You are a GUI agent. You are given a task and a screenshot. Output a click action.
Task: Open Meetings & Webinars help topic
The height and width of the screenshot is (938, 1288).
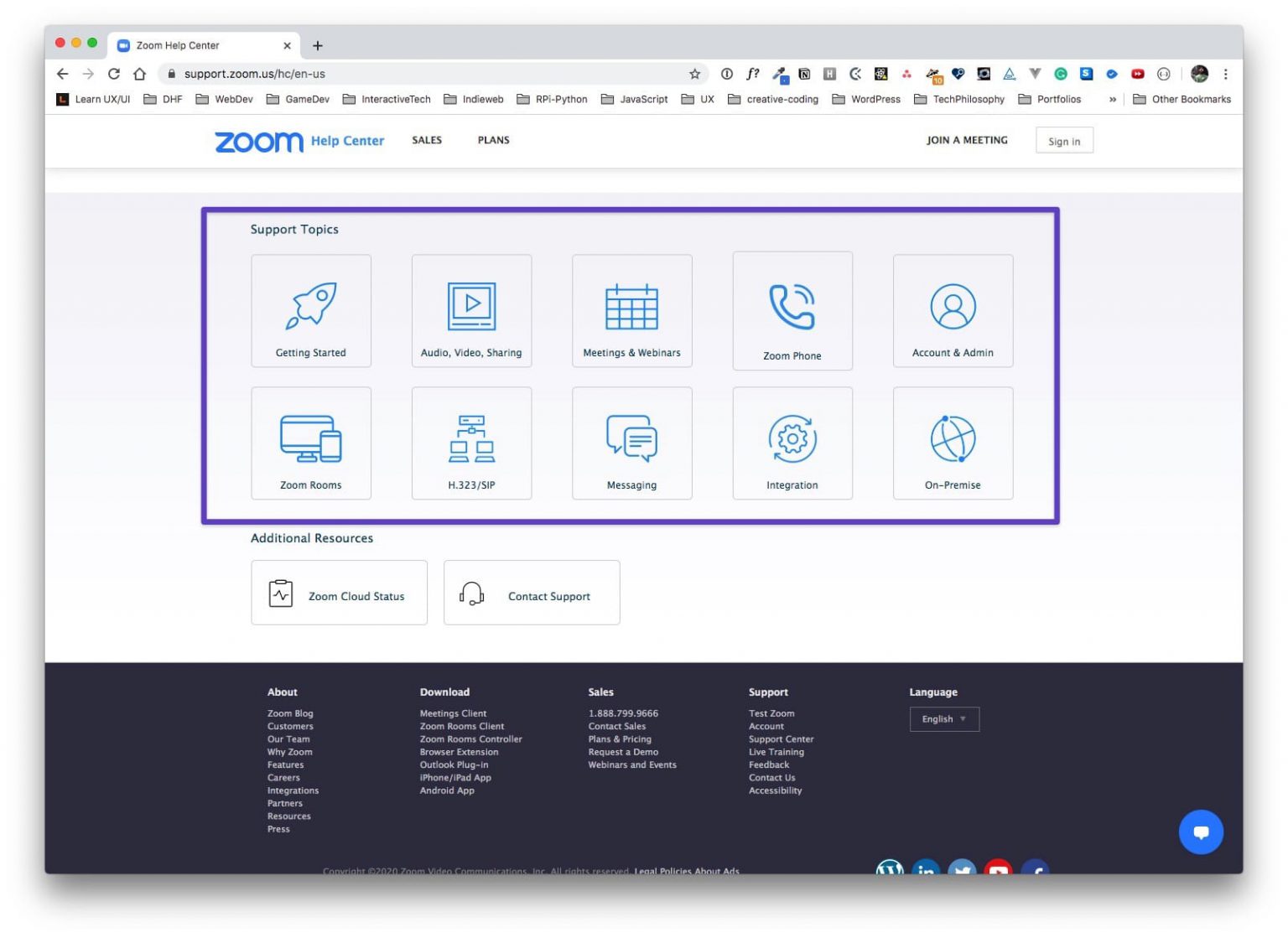click(x=631, y=310)
